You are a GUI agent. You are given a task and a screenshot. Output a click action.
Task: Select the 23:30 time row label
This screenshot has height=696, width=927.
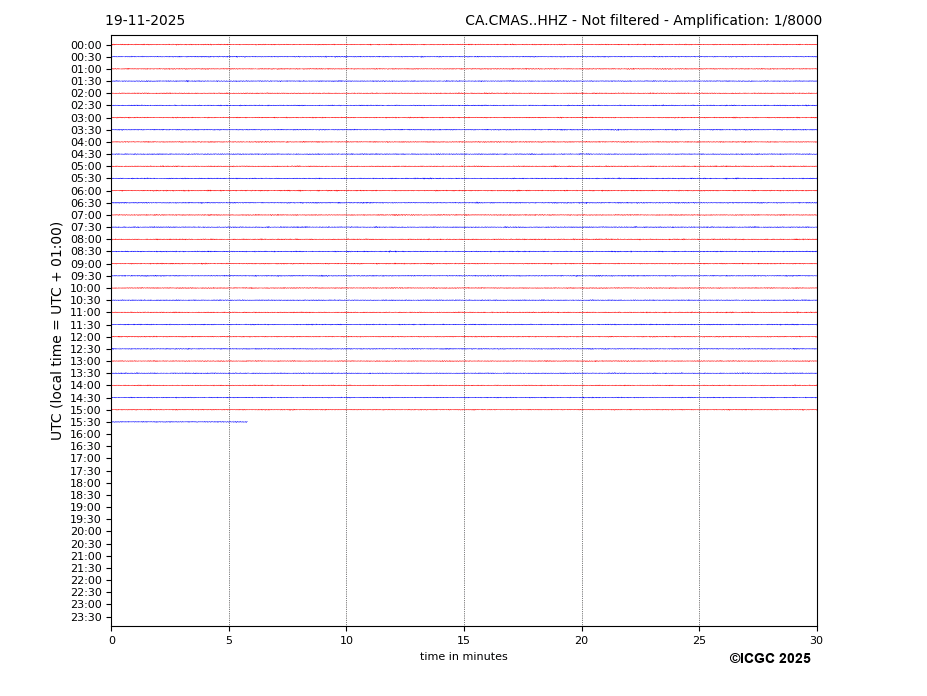(86, 617)
